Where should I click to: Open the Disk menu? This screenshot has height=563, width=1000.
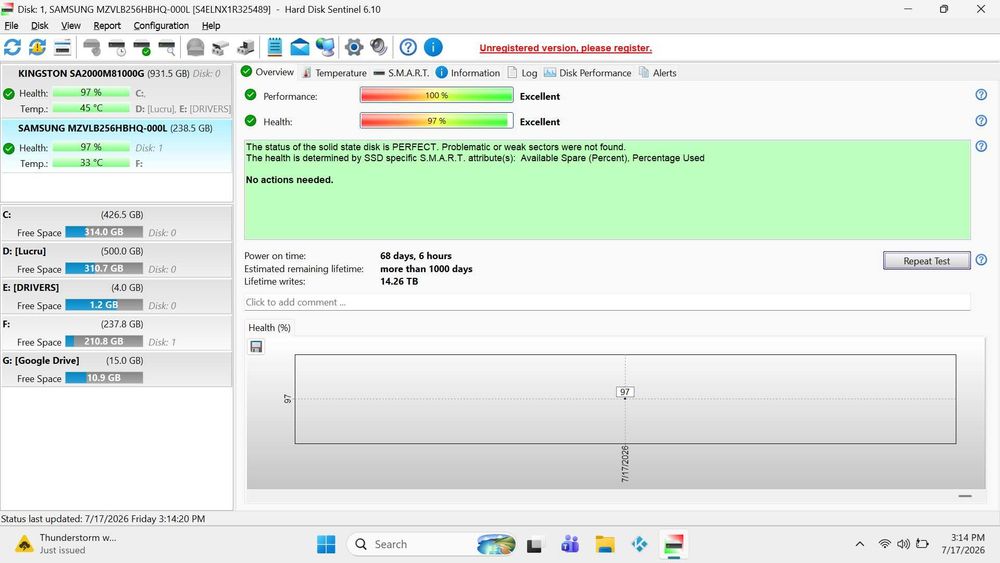(x=40, y=26)
